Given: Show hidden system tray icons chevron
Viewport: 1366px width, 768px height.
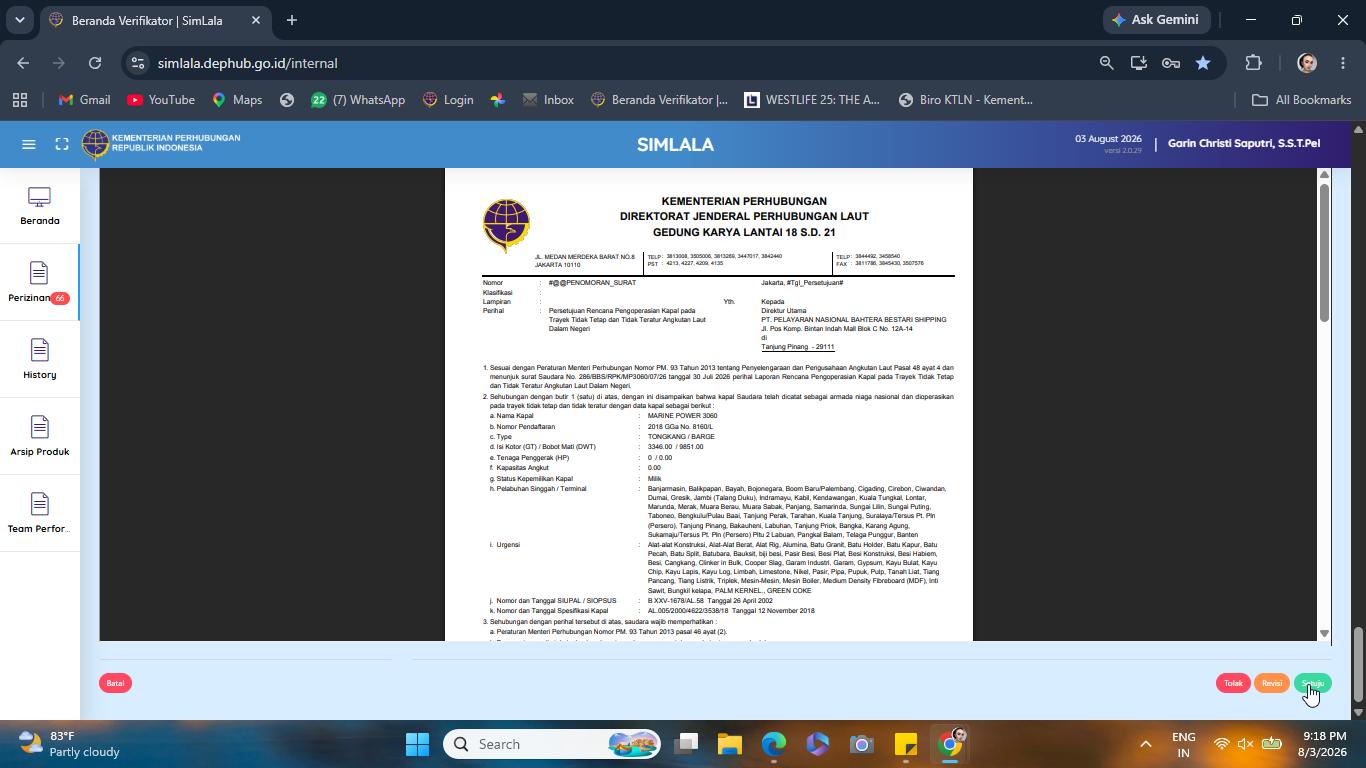Looking at the screenshot, I should (x=1145, y=744).
